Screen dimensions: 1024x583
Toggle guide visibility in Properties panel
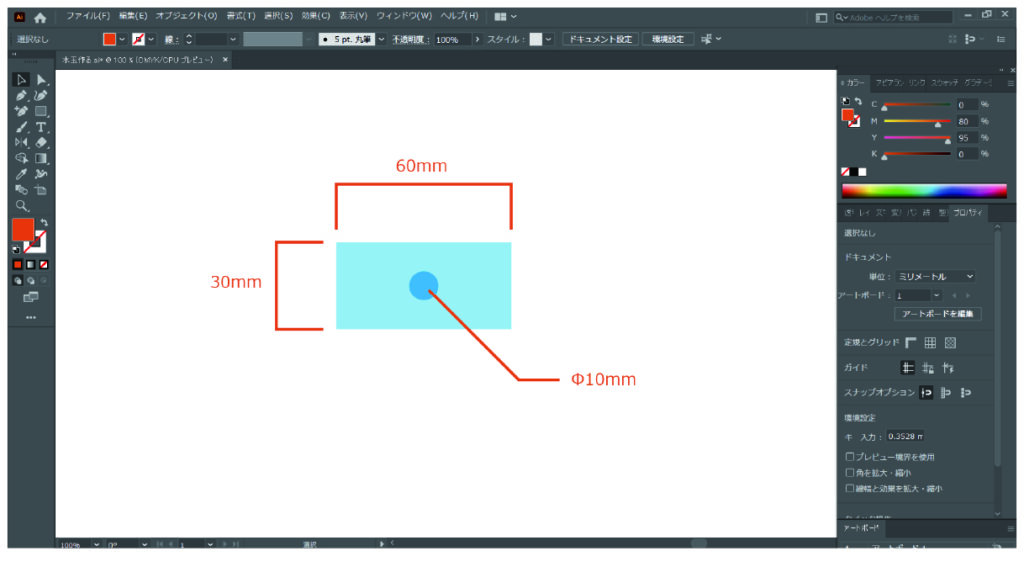(907, 368)
